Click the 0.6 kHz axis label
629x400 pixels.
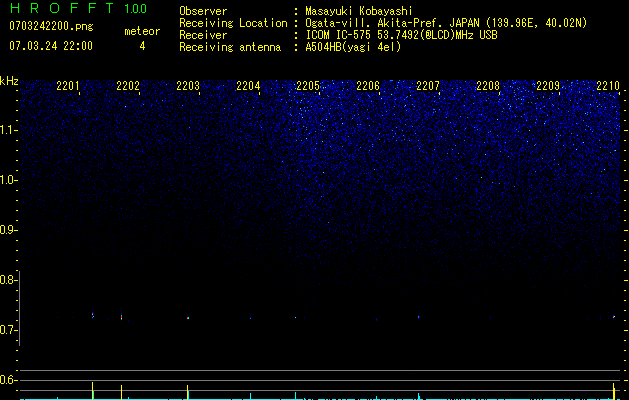(7, 380)
